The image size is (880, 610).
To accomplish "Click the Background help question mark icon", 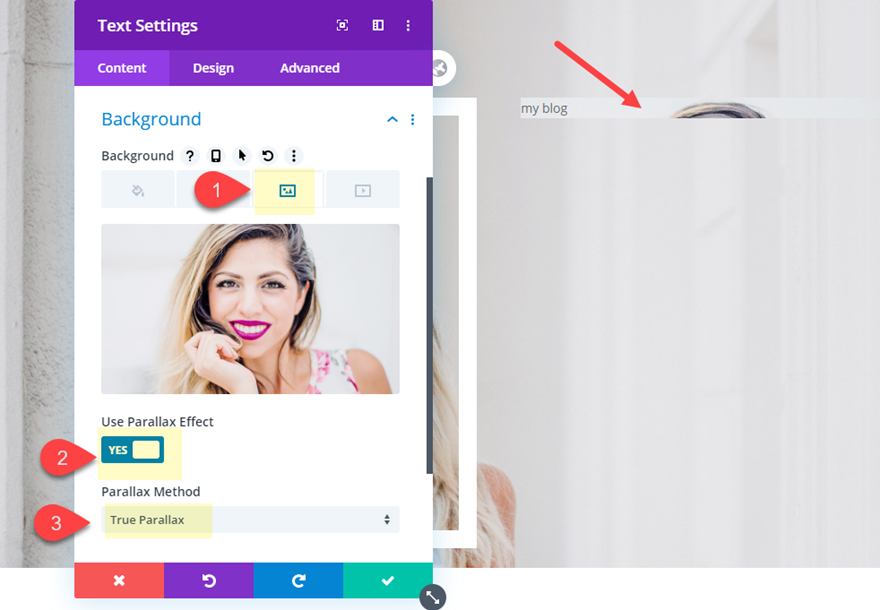I will point(190,155).
